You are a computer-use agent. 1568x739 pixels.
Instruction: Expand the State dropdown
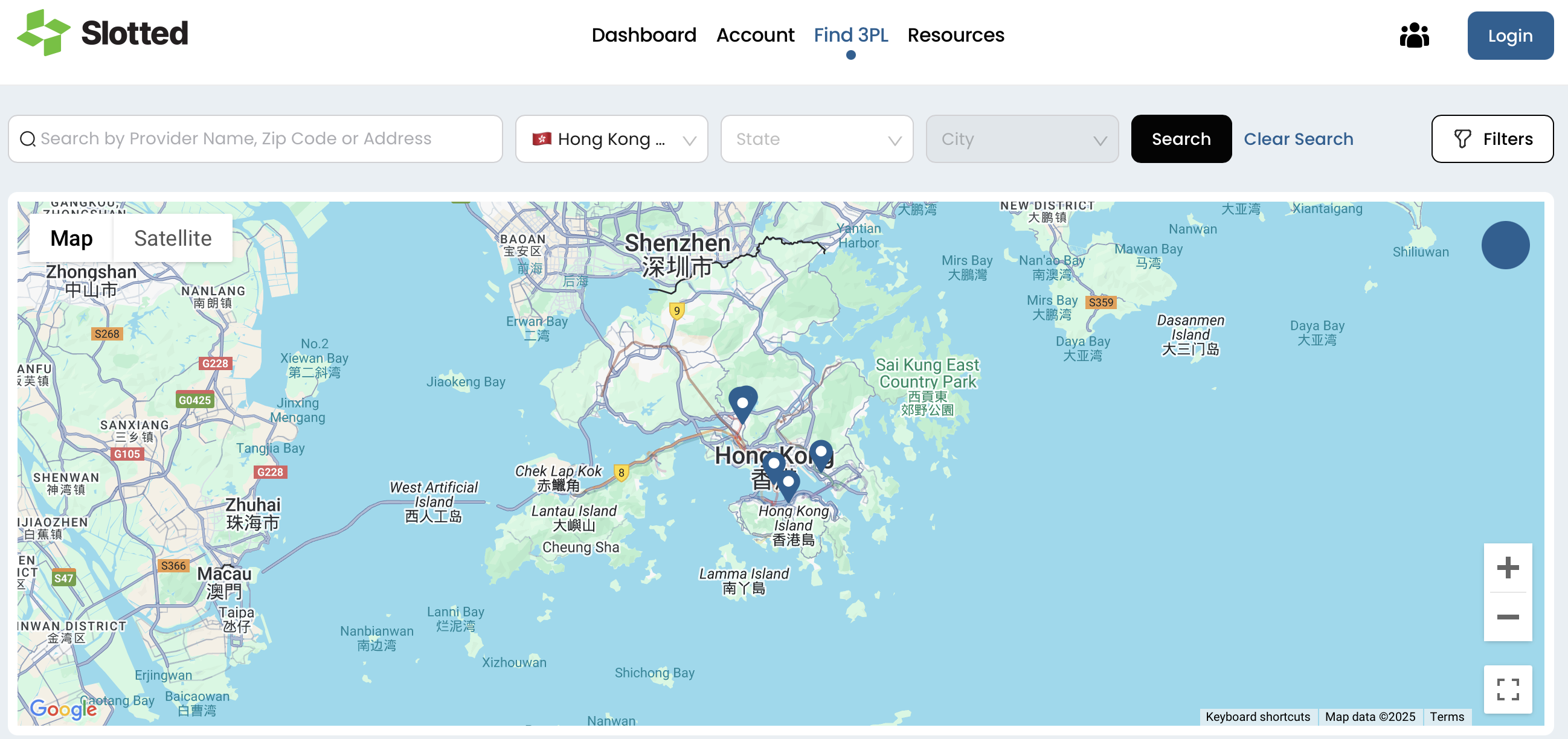point(816,139)
